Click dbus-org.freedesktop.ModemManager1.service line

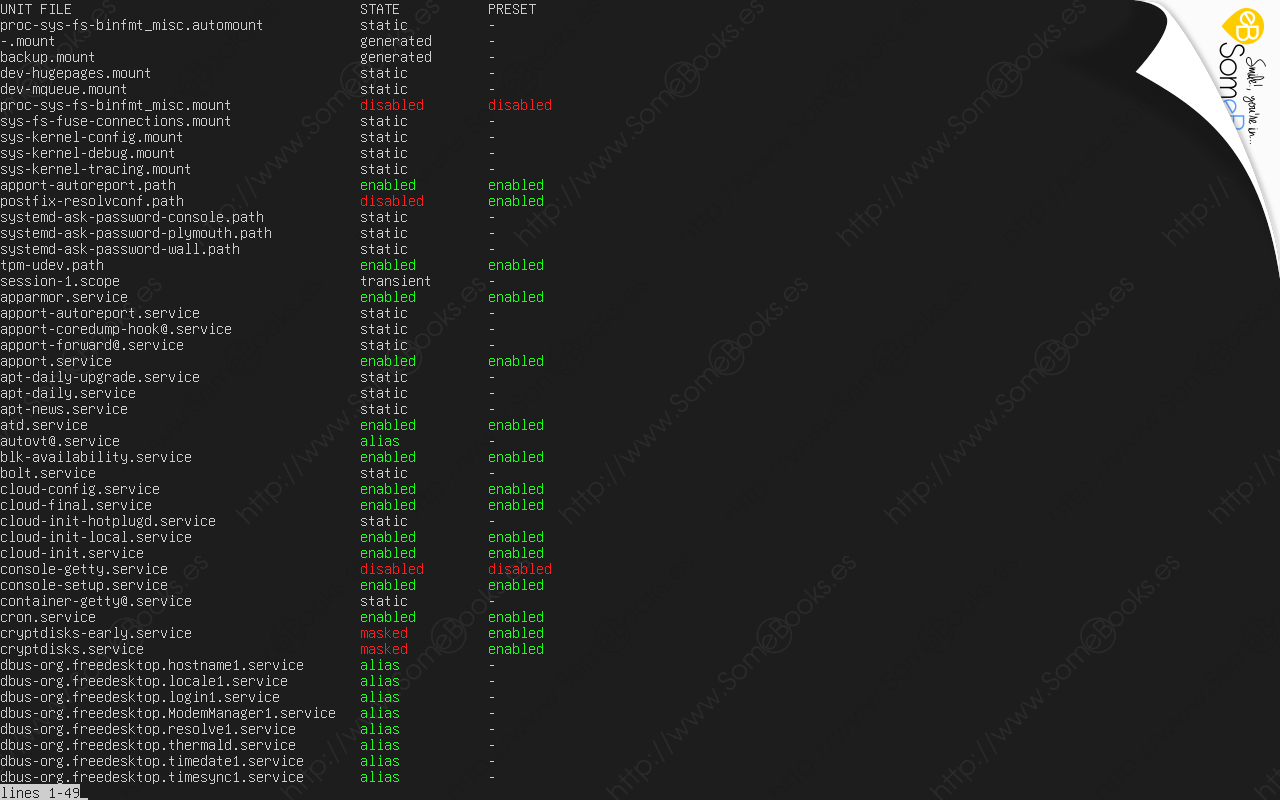tap(168, 713)
